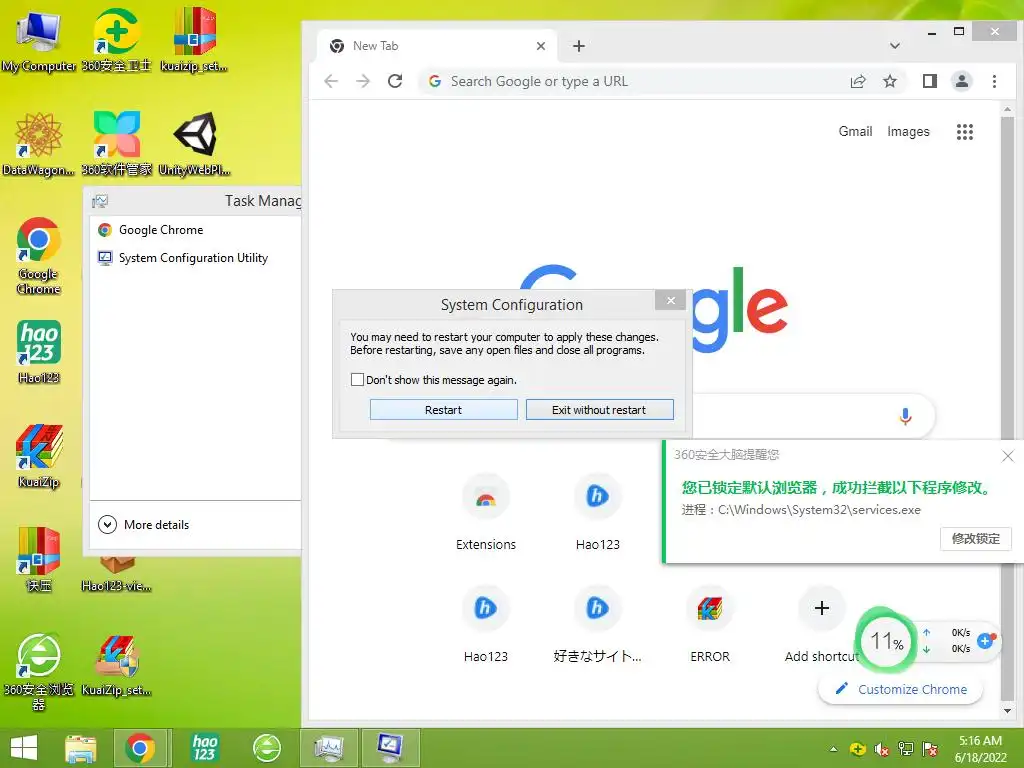
Task: Click the blue plus on 360 speed widget
Action: 985,641
